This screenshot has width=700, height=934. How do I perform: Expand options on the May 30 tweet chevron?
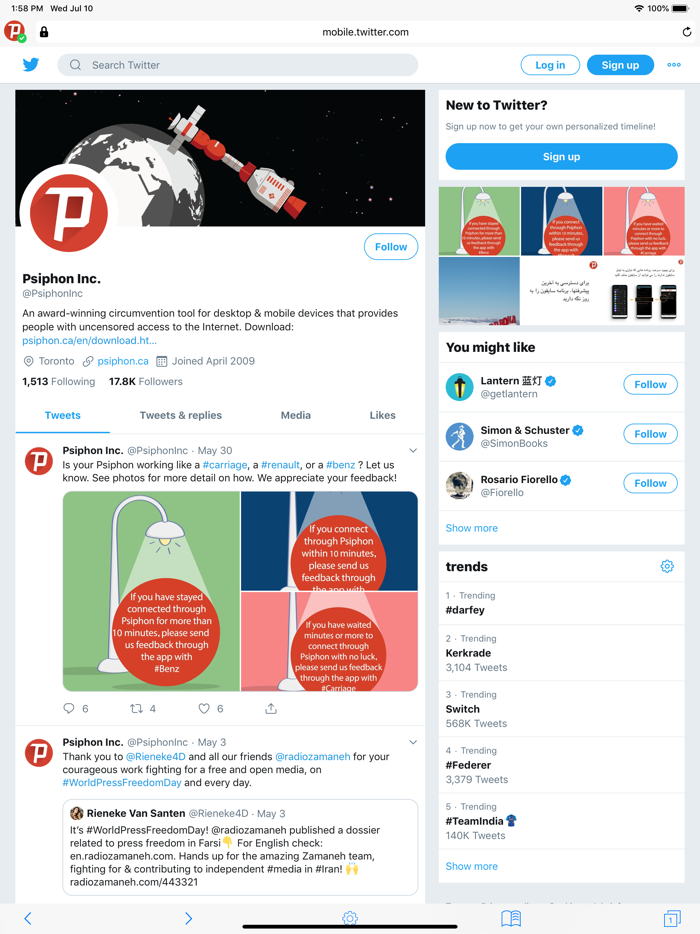pos(412,448)
